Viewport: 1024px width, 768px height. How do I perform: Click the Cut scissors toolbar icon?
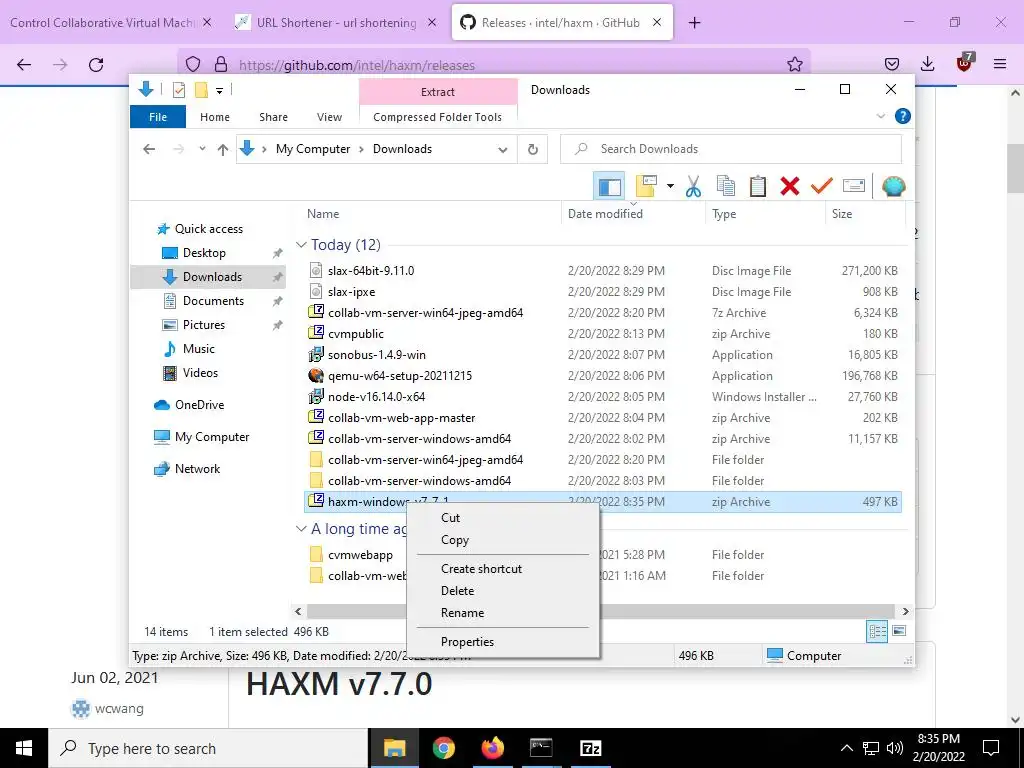(693, 187)
